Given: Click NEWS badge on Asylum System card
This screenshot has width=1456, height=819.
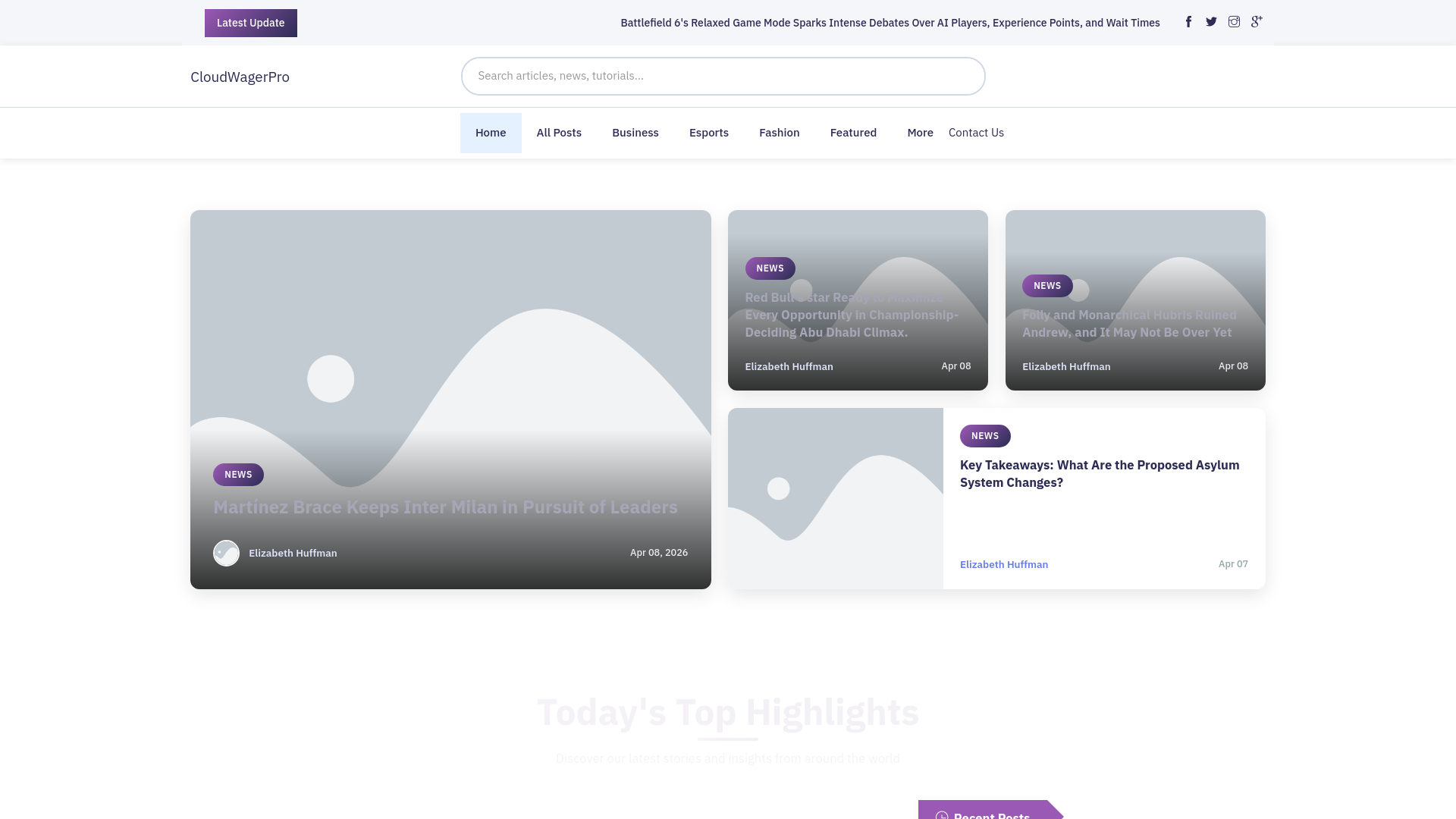Looking at the screenshot, I should (x=985, y=436).
